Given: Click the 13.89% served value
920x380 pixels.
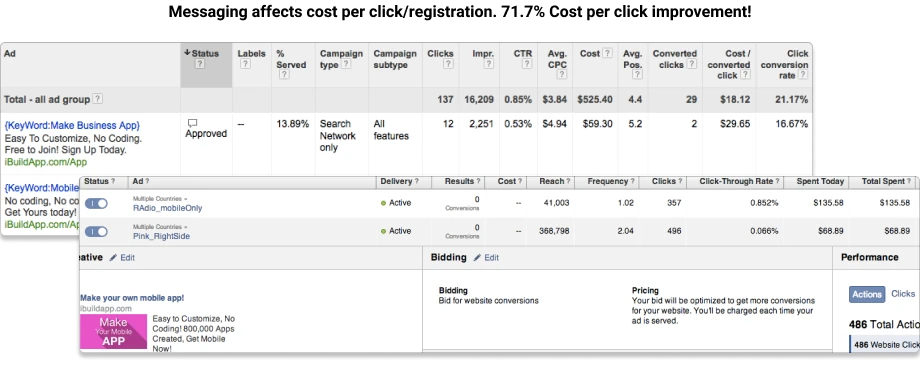Looking at the screenshot, I should click(293, 124).
